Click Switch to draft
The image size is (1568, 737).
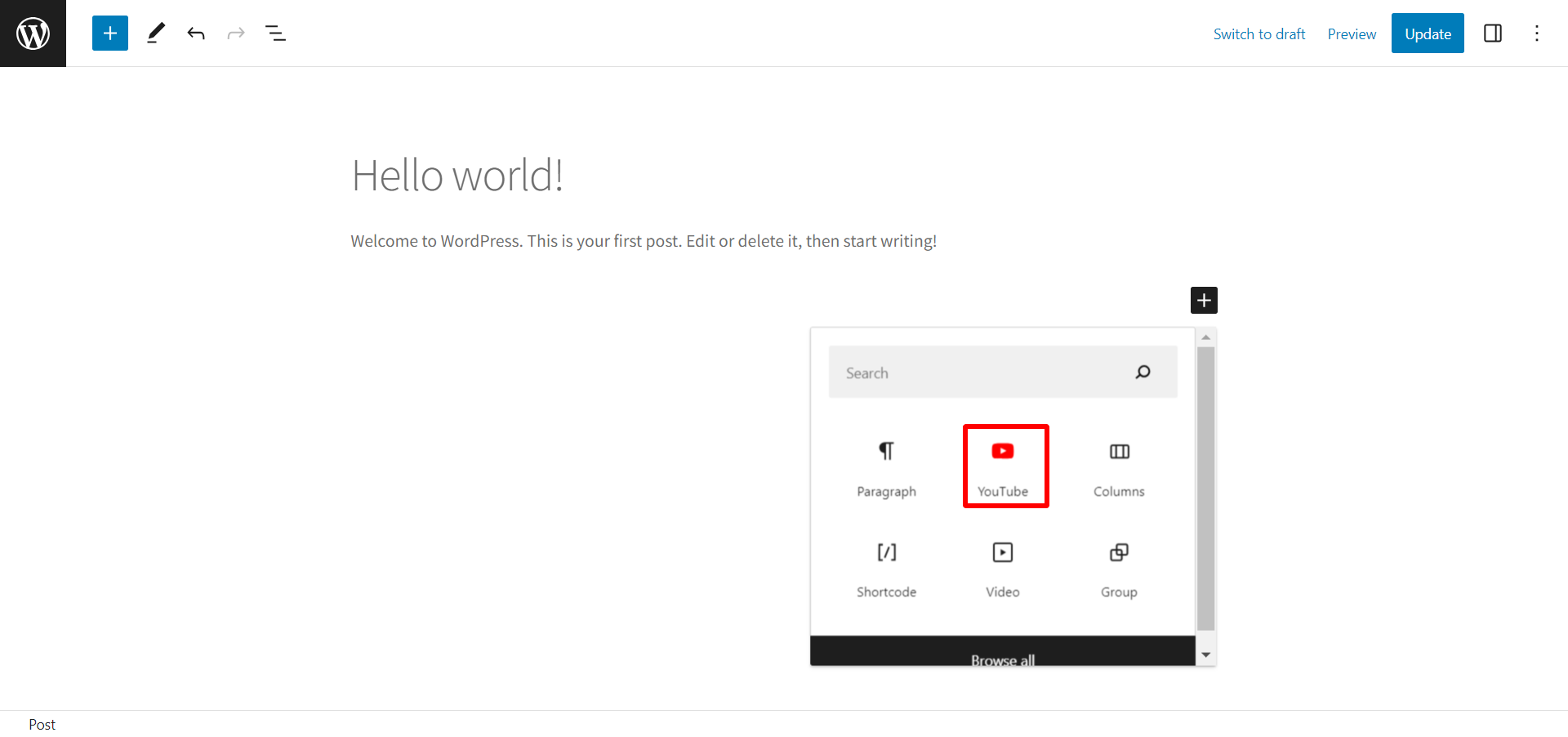click(x=1259, y=33)
